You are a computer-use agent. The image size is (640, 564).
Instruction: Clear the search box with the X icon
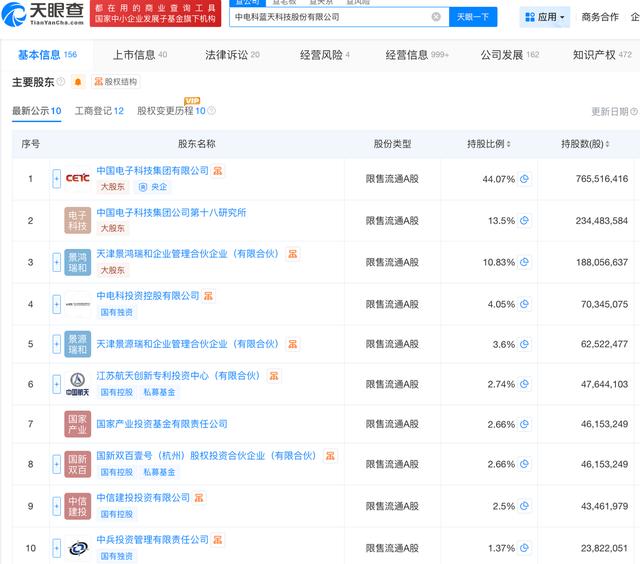pos(436,17)
